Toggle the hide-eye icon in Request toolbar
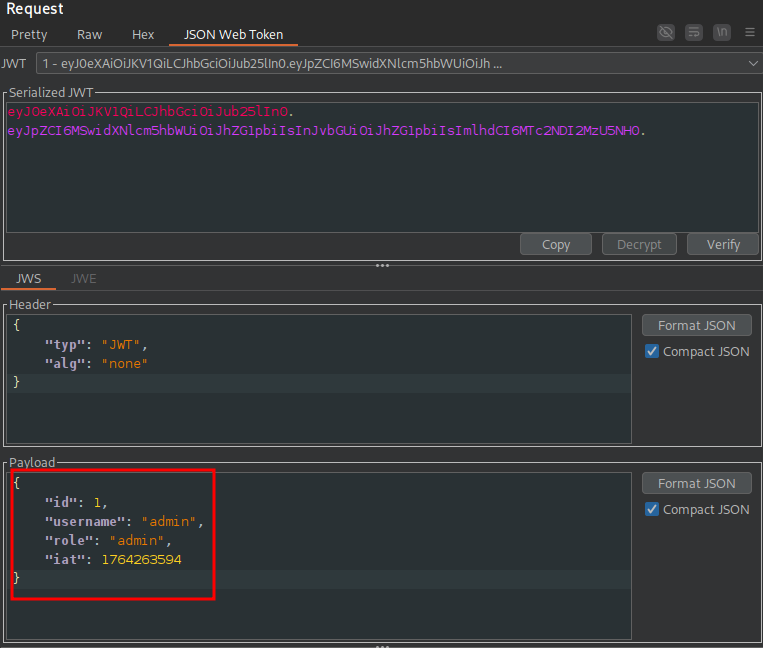The image size is (763, 648). point(665,33)
